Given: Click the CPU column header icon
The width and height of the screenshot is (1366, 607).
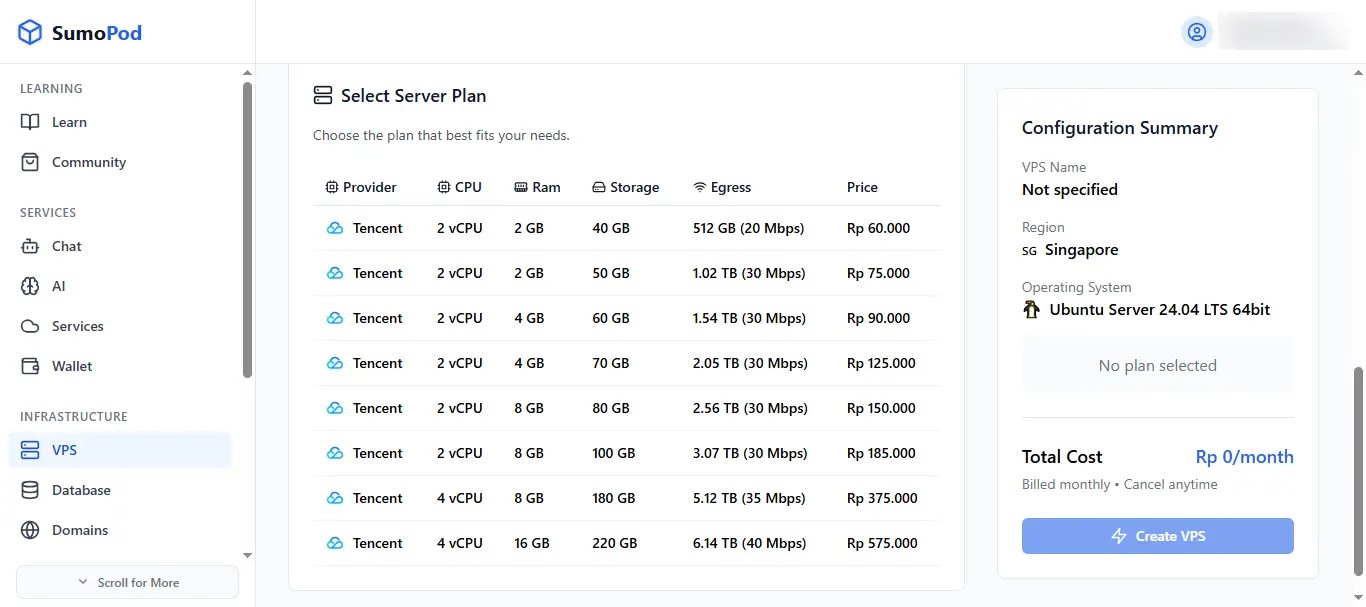Looking at the screenshot, I should pyautogui.click(x=444, y=187).
